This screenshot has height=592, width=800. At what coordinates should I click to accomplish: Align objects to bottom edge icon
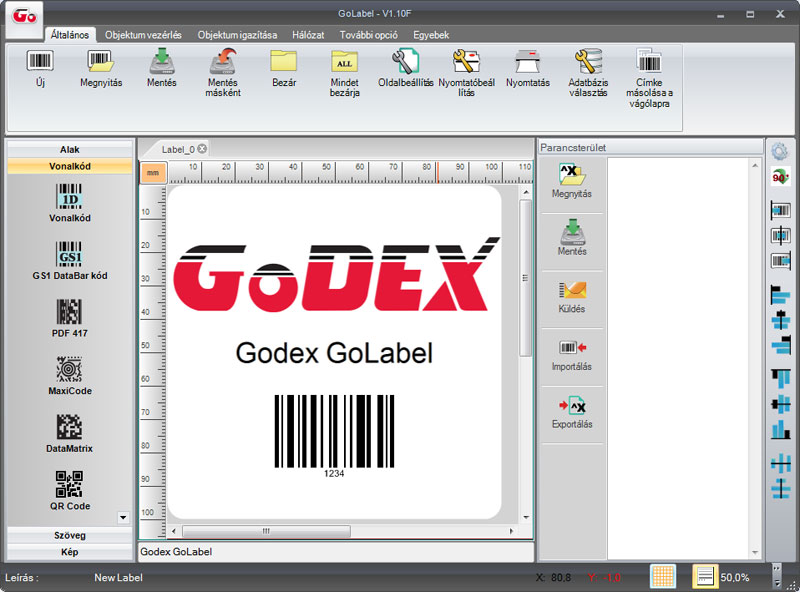pos(781,430)
